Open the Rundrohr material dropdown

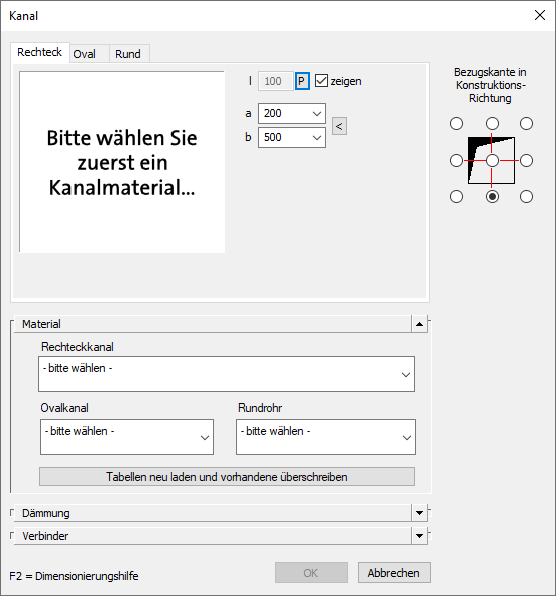point(326,437)
